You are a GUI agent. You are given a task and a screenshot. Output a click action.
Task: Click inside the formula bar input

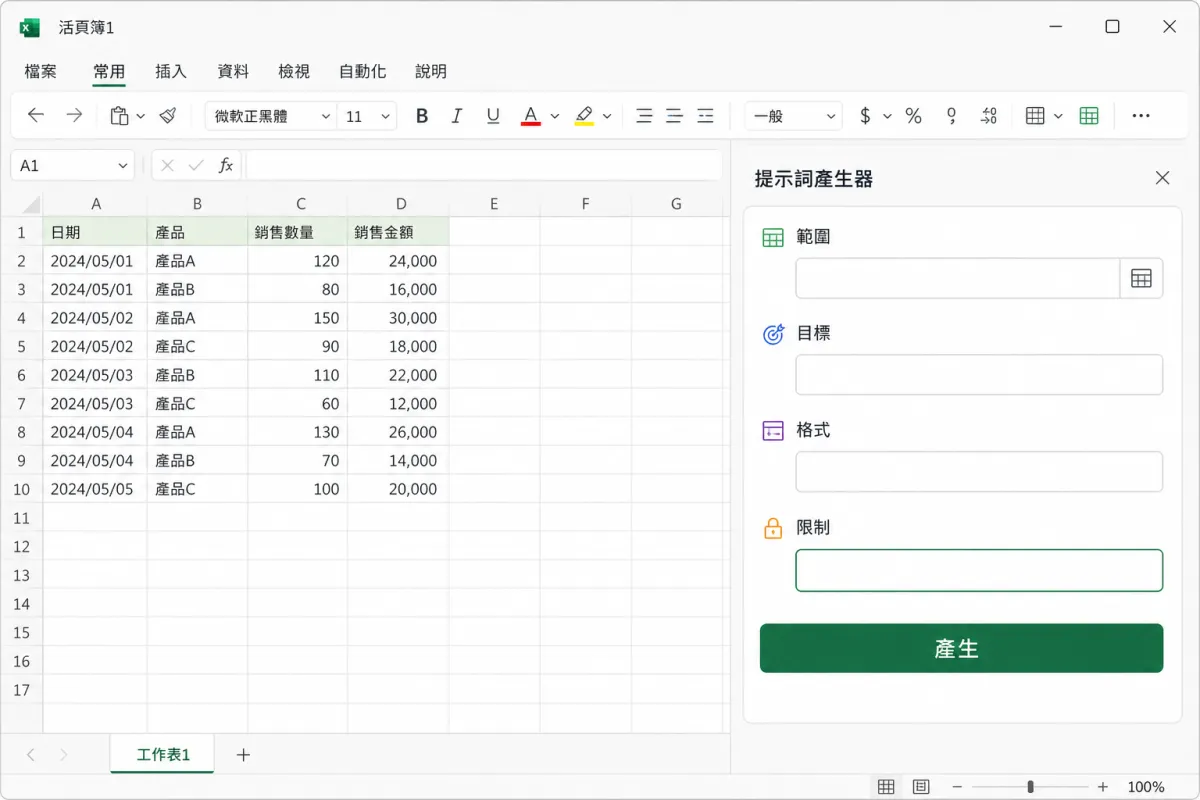coord(483,166)
